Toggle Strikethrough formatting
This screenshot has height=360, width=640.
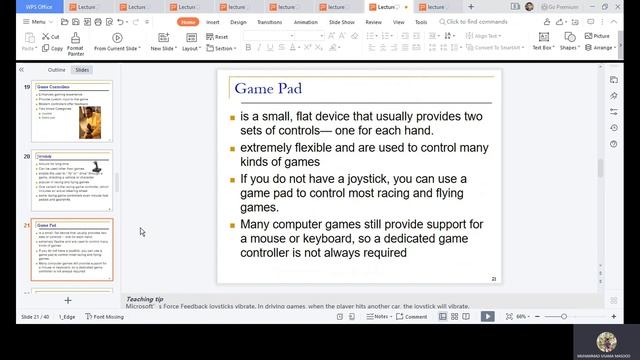coord(281,48)
